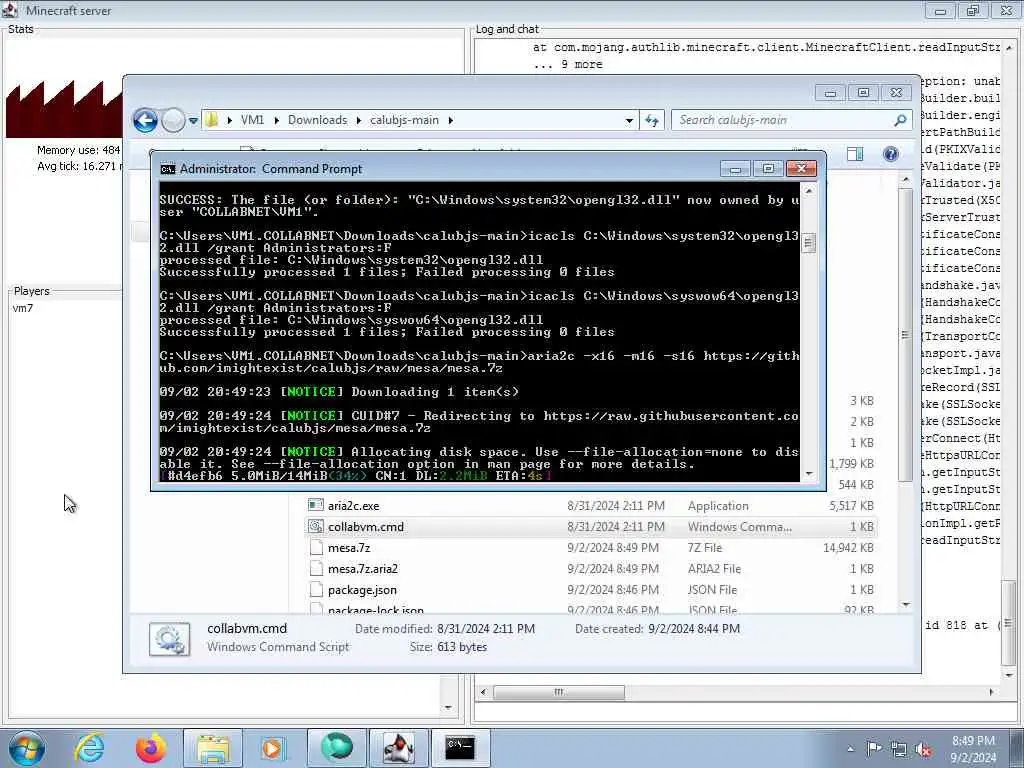
Task: Click the collabvm.cmd gear script icon
Action: point(315,526)
